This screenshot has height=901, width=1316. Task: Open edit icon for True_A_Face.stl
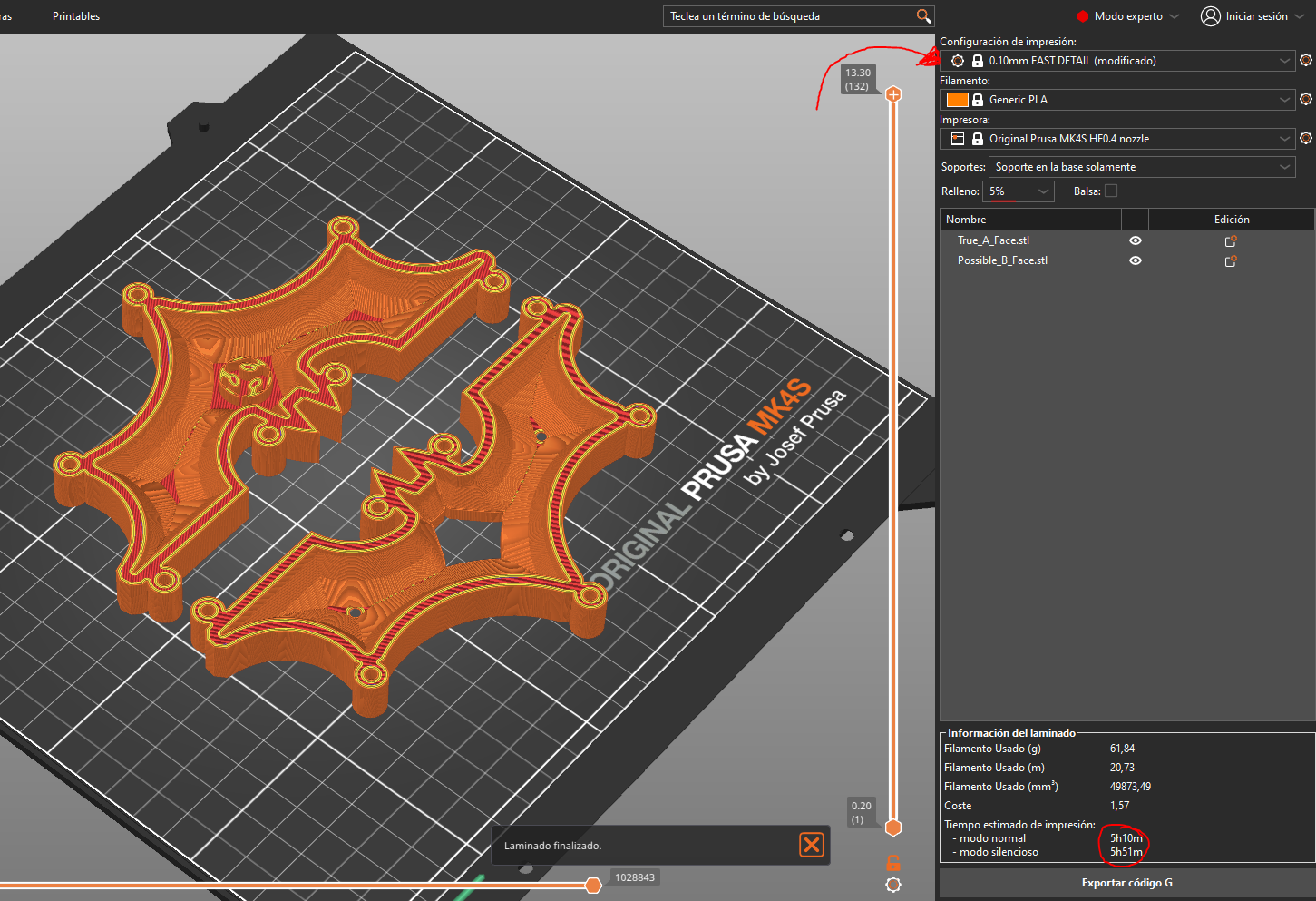[1231, 240]
